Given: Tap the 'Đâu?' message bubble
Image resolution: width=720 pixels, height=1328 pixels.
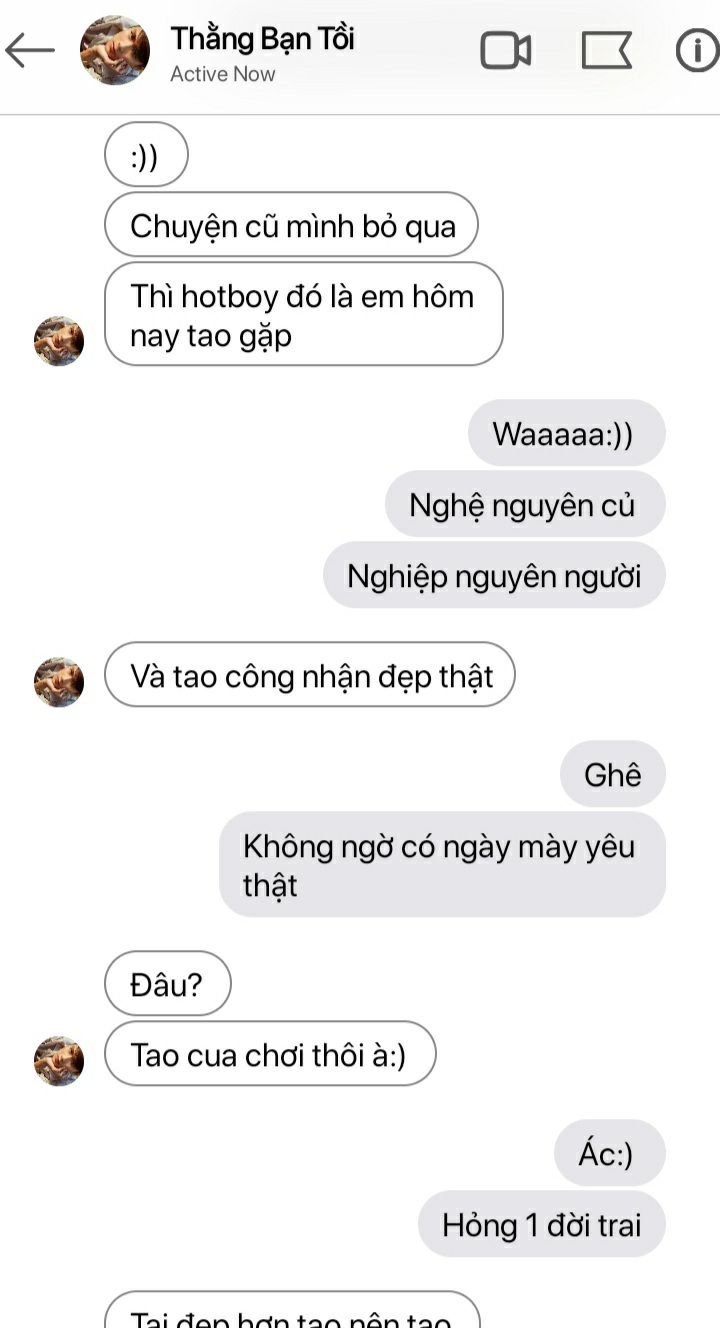Looking at the screenshot, I should (168, 984).
